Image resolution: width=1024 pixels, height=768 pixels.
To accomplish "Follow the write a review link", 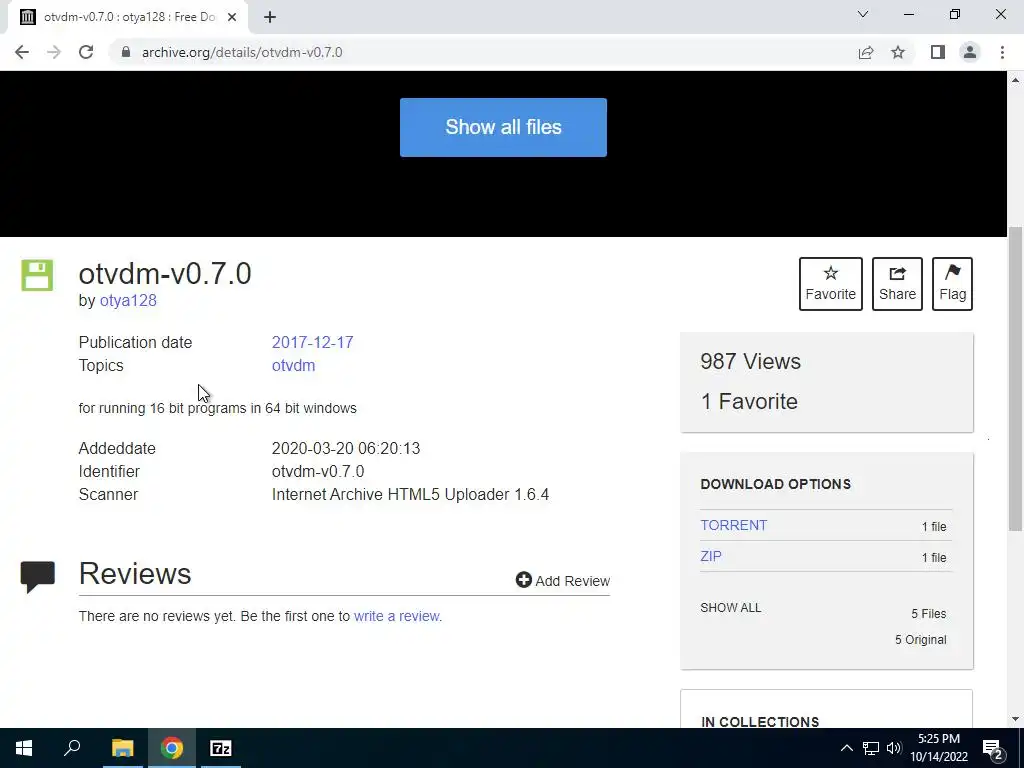I will point(396,616).
